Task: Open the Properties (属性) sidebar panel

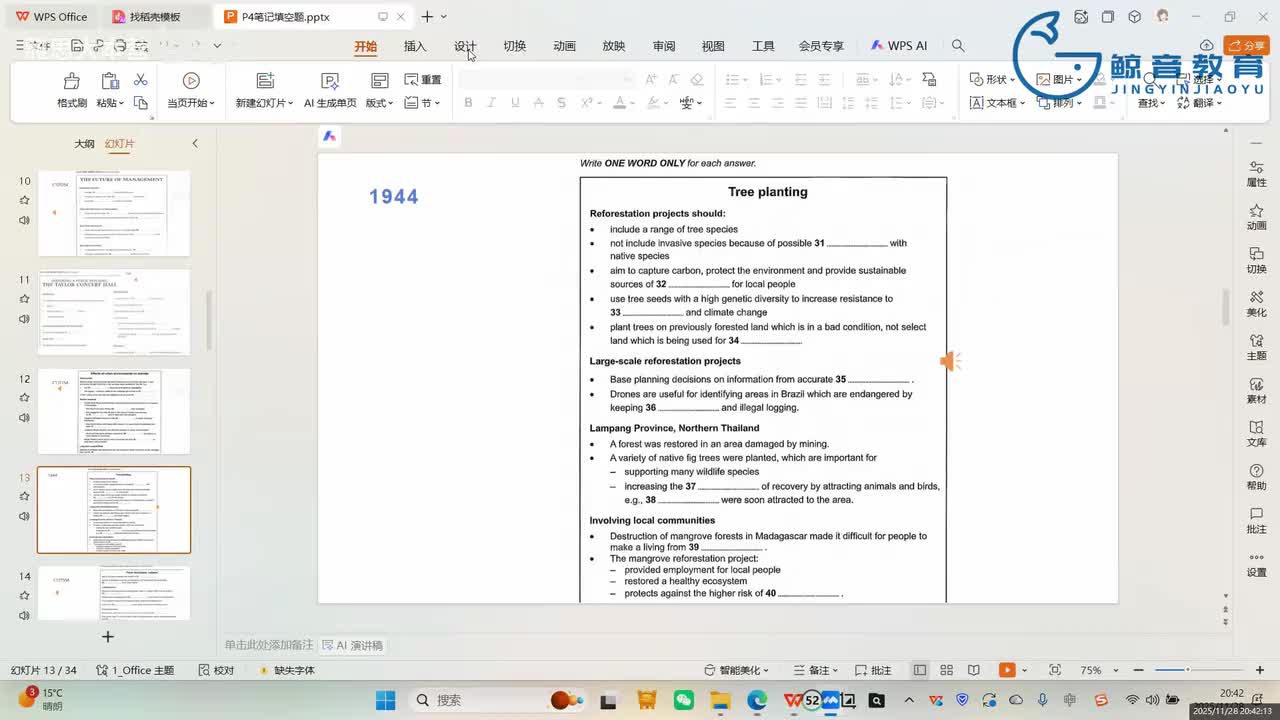Action: [1256, 174]
